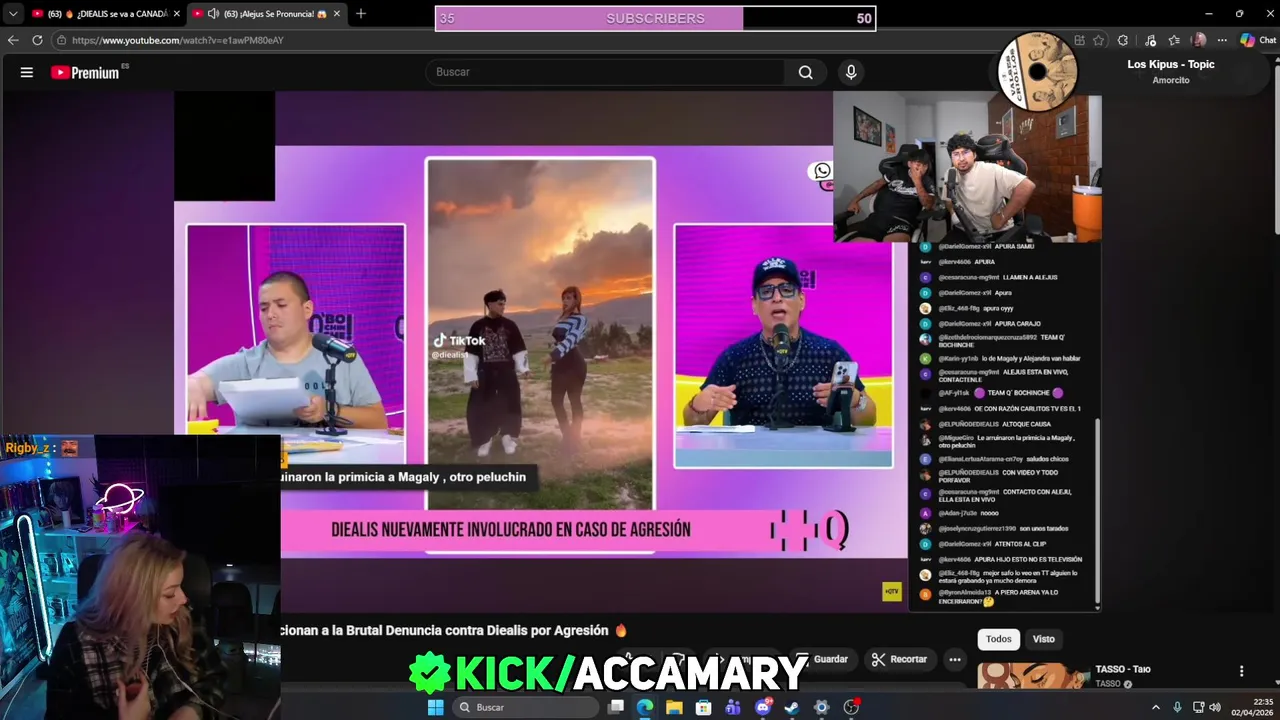The width and height of the screenshot is (1280, 720).
Task: Select the 'Visto' filter chip
Action: coord(1044,639)
